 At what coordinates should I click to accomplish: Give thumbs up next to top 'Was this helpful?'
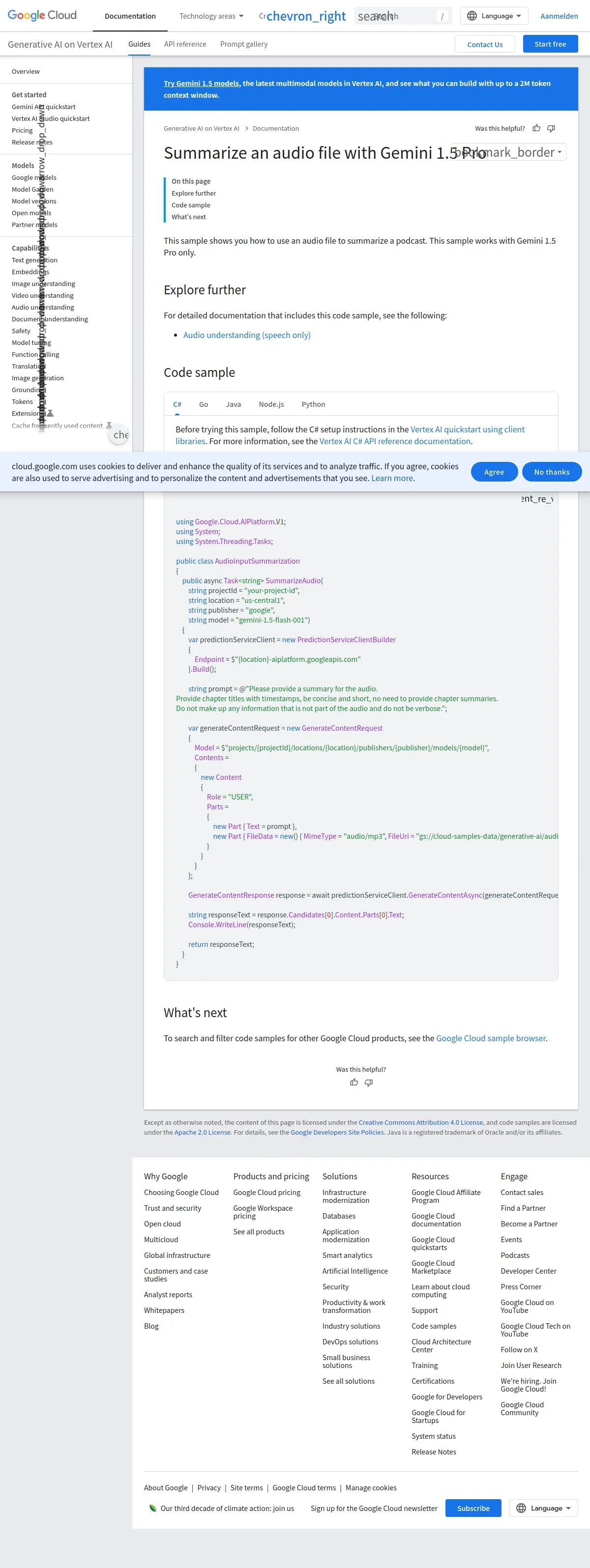pyautogui.click(x=536, y=128)
